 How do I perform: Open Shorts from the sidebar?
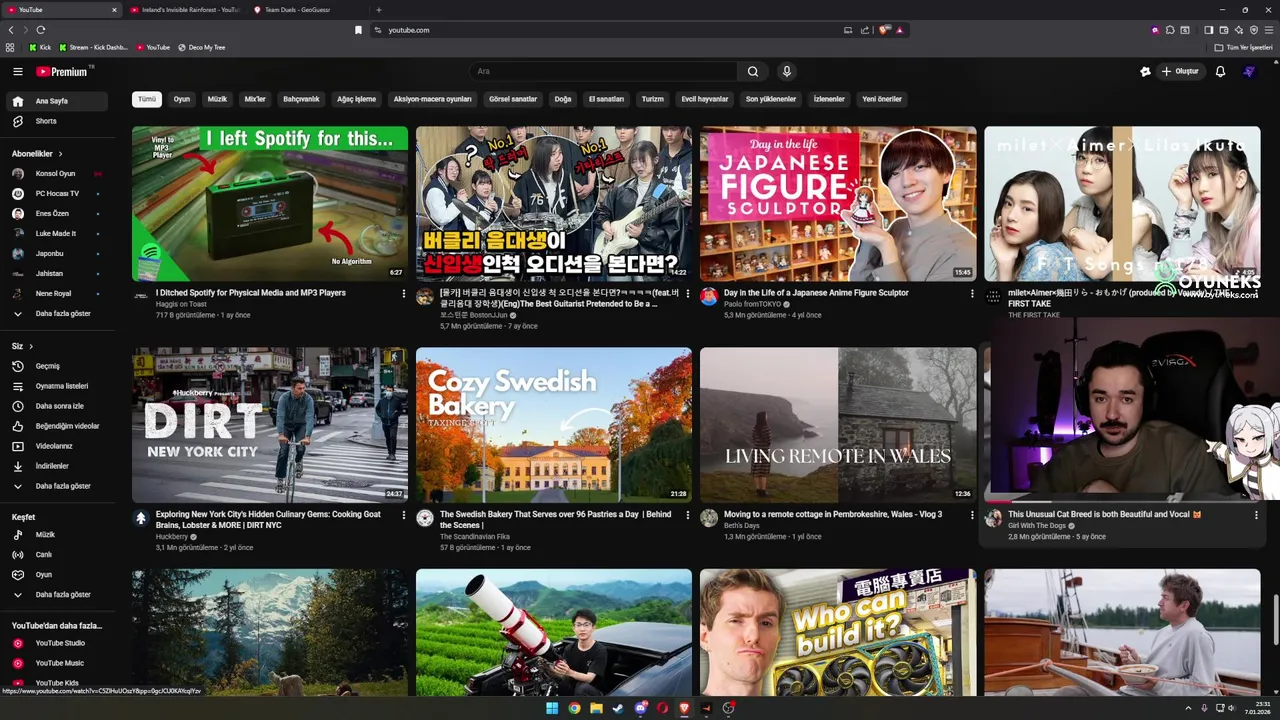[x=57, y=121]
